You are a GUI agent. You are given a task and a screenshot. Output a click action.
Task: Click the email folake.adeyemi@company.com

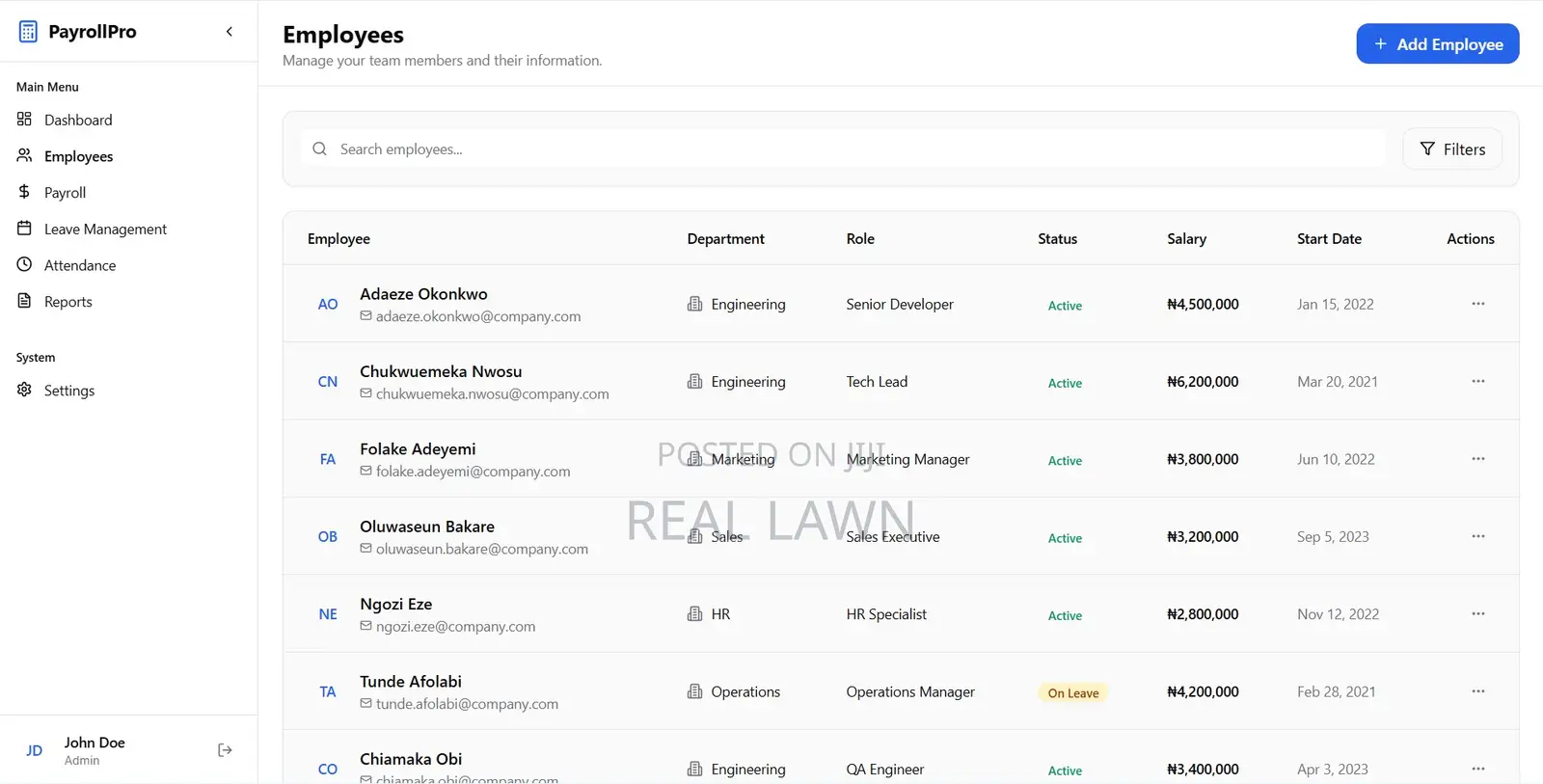[473, 472]
